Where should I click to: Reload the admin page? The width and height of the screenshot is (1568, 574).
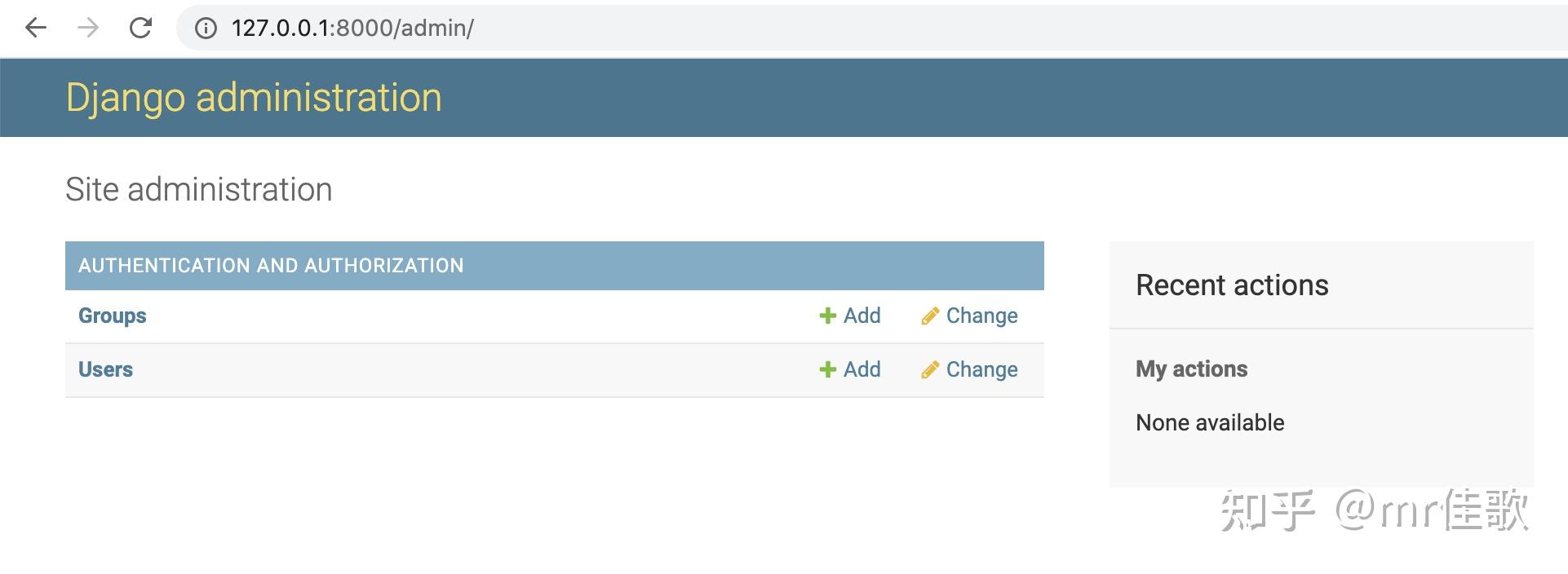click(140, 28)
